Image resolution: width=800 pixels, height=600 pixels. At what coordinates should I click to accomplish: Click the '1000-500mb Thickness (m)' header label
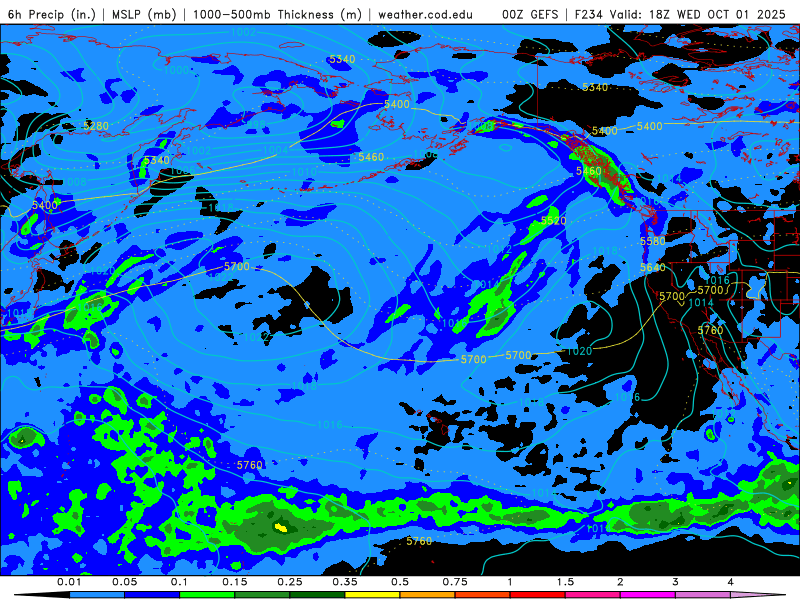tap(277, 14)
